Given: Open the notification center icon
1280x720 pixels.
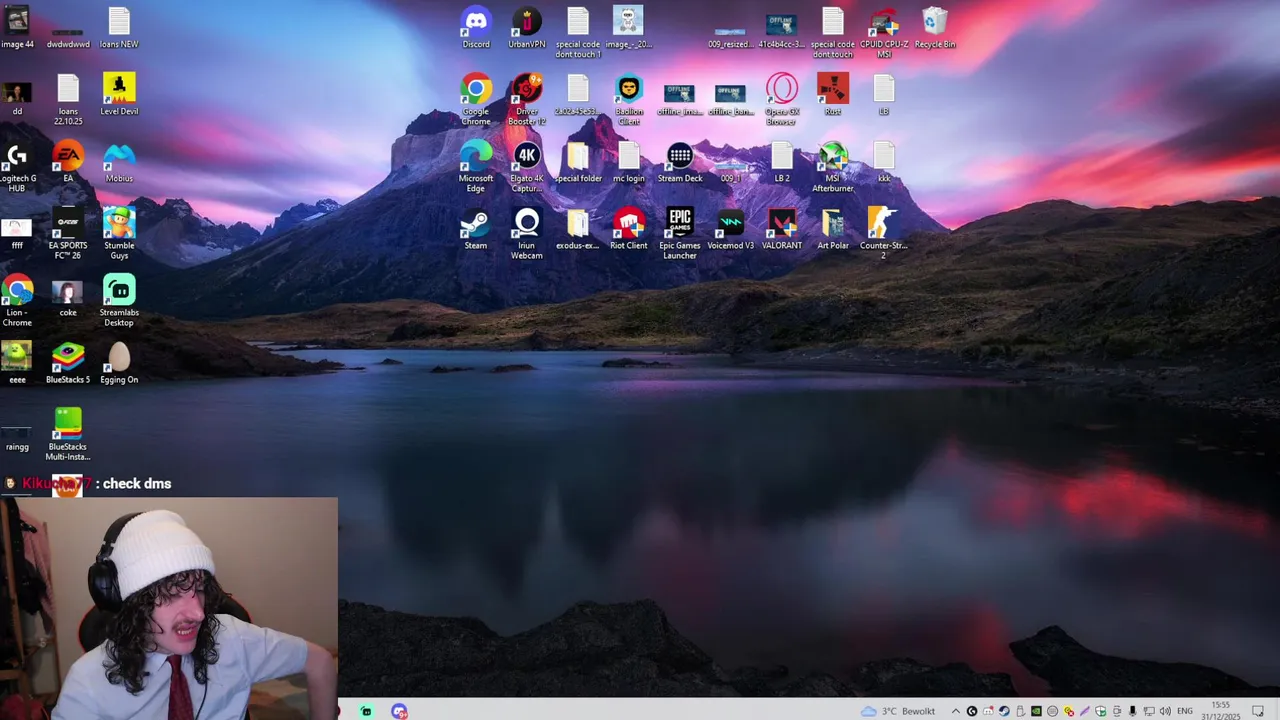Looking at the screenshot, I should point(1258,711).
